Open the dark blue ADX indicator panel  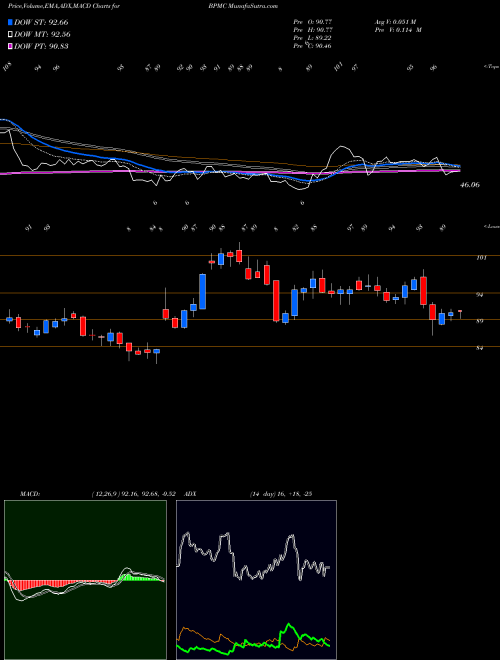pyautogui.click(x=256, y=580)
